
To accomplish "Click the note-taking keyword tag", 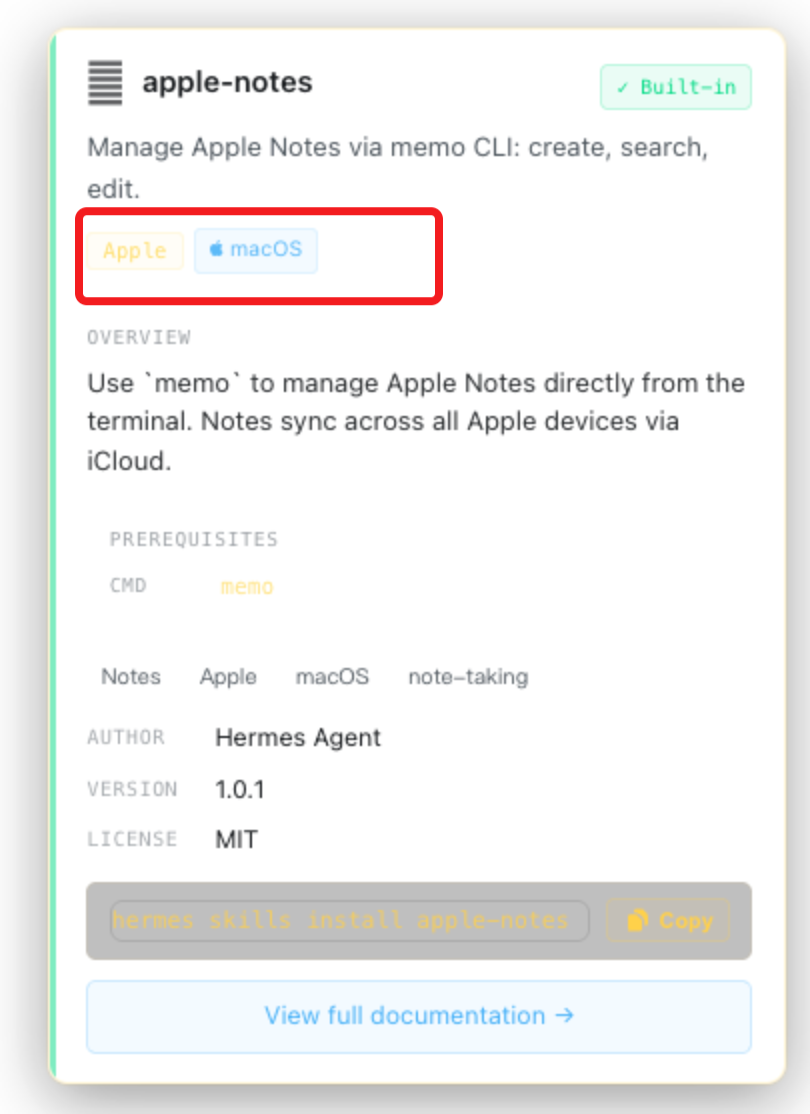I will [x=468, y=676].
